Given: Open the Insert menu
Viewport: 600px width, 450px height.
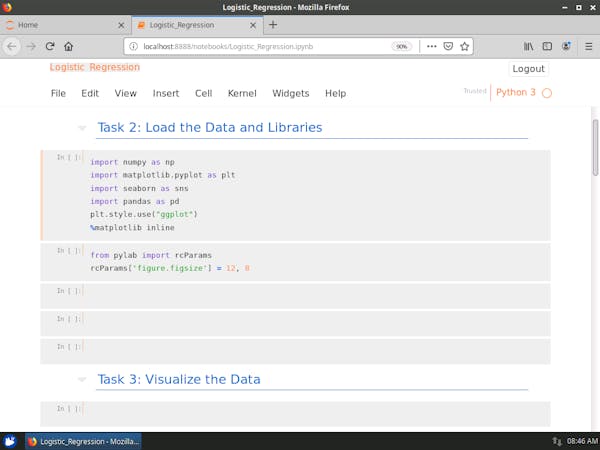Looking at the screenshot, I should [x=166, y=93].
